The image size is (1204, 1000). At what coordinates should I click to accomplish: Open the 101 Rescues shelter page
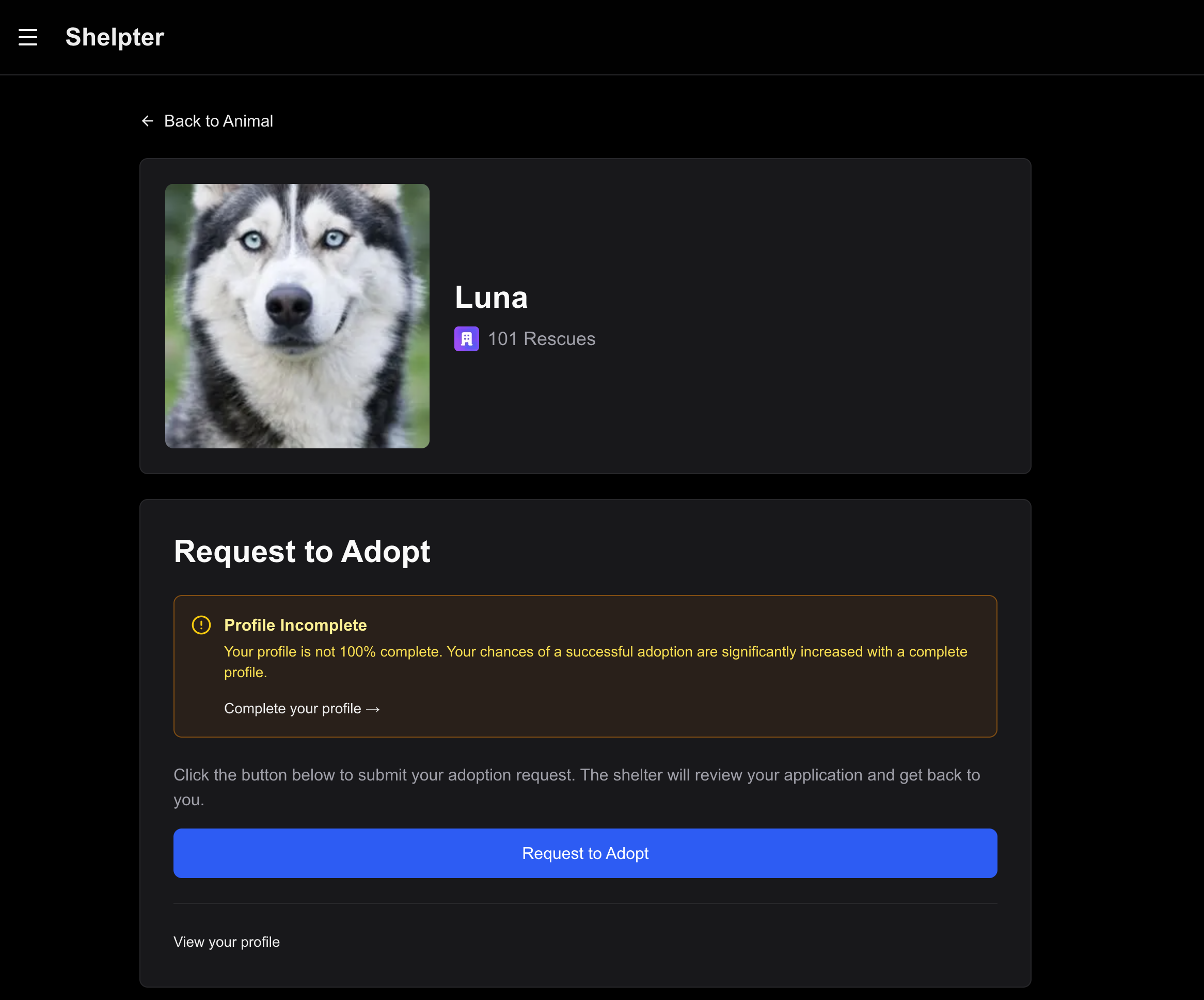(541, 338)
